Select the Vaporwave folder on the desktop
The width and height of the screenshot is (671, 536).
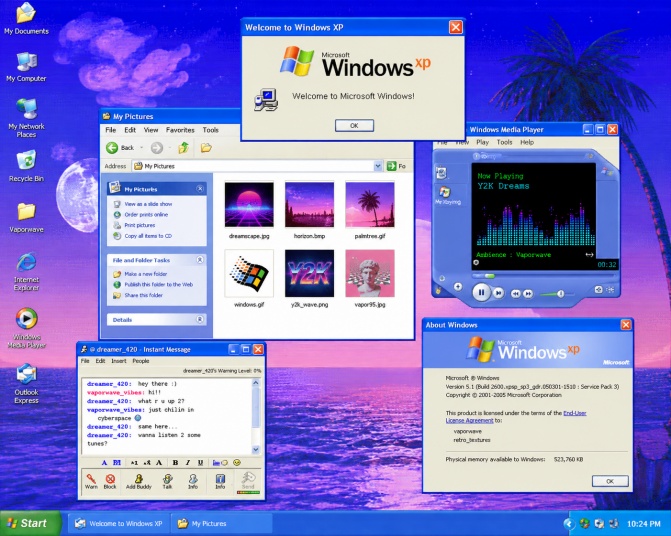26,217
